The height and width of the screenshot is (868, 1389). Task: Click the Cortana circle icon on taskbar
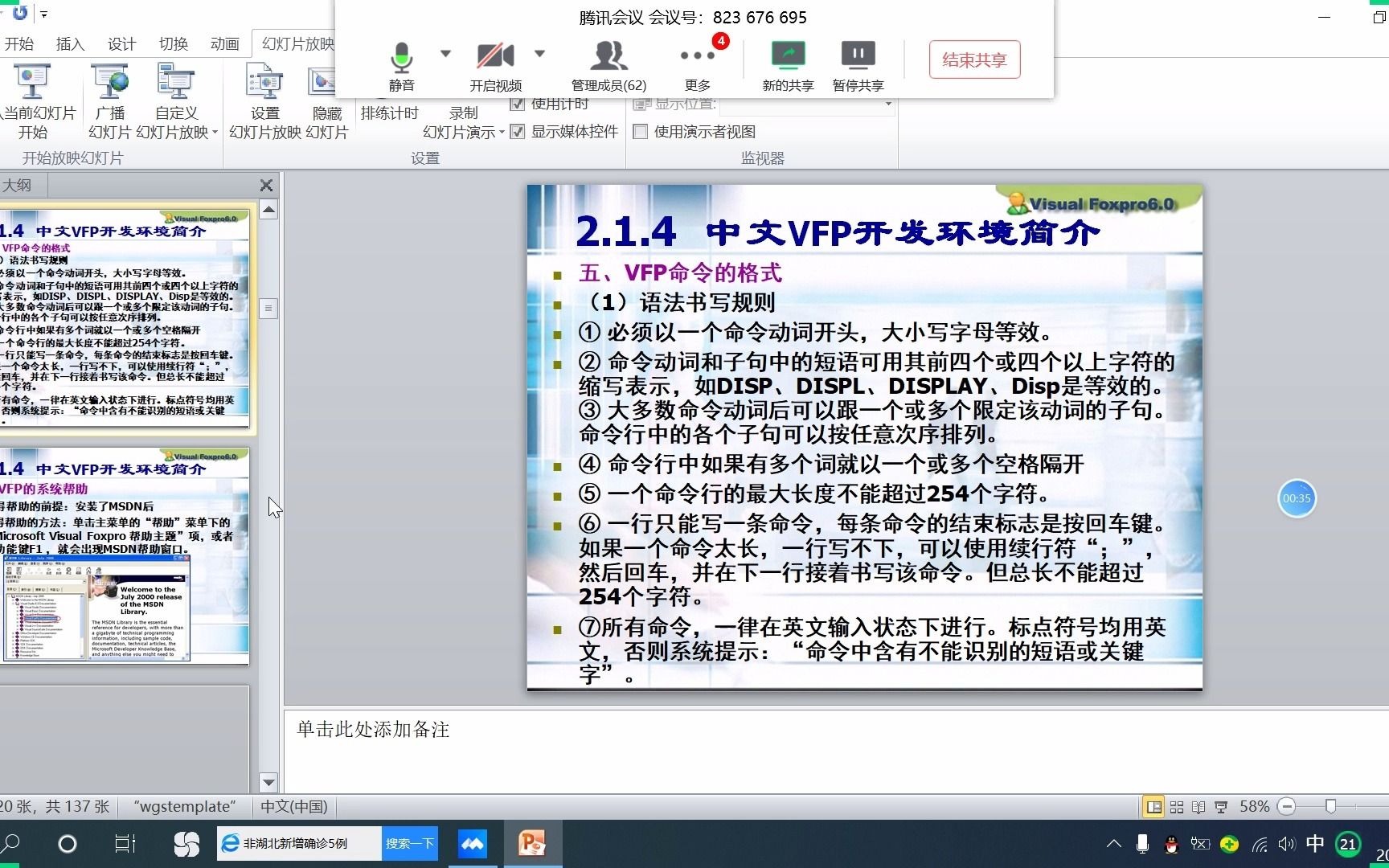point(68,844)
